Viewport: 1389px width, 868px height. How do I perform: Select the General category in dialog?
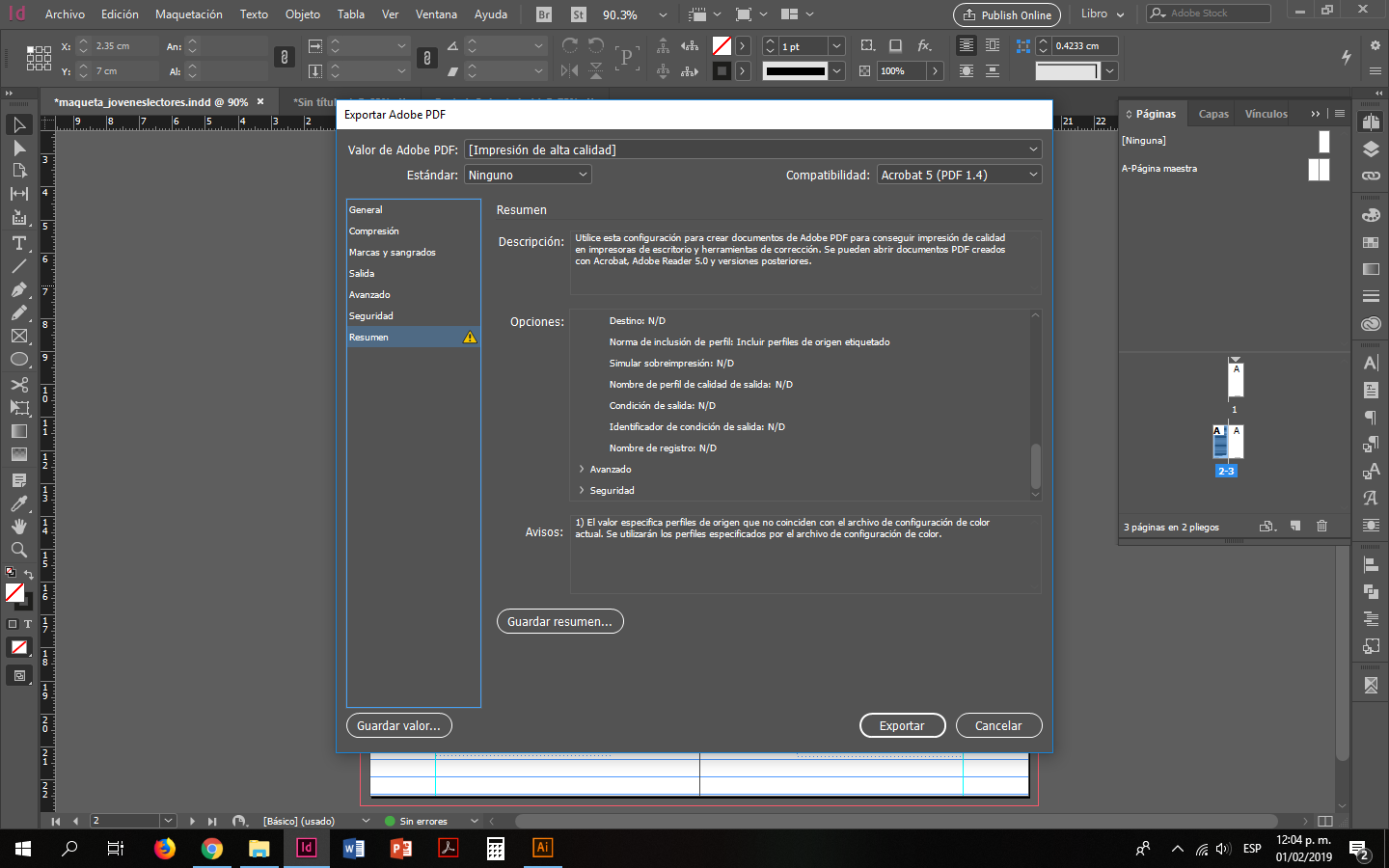pyautogui.click(x=413, y=209)
